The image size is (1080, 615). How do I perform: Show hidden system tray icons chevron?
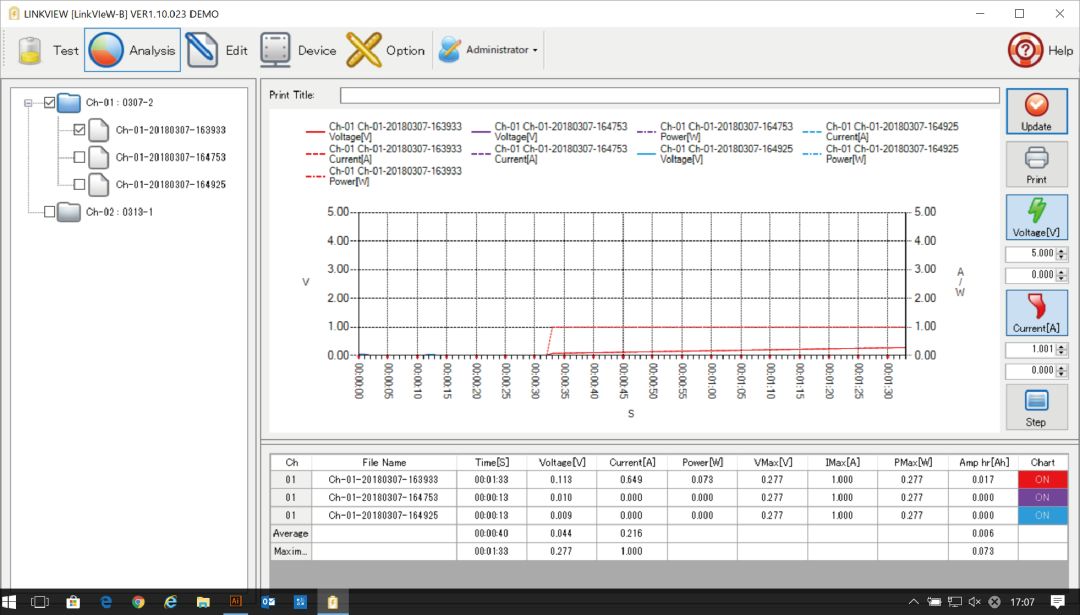[x=913, y=602]
